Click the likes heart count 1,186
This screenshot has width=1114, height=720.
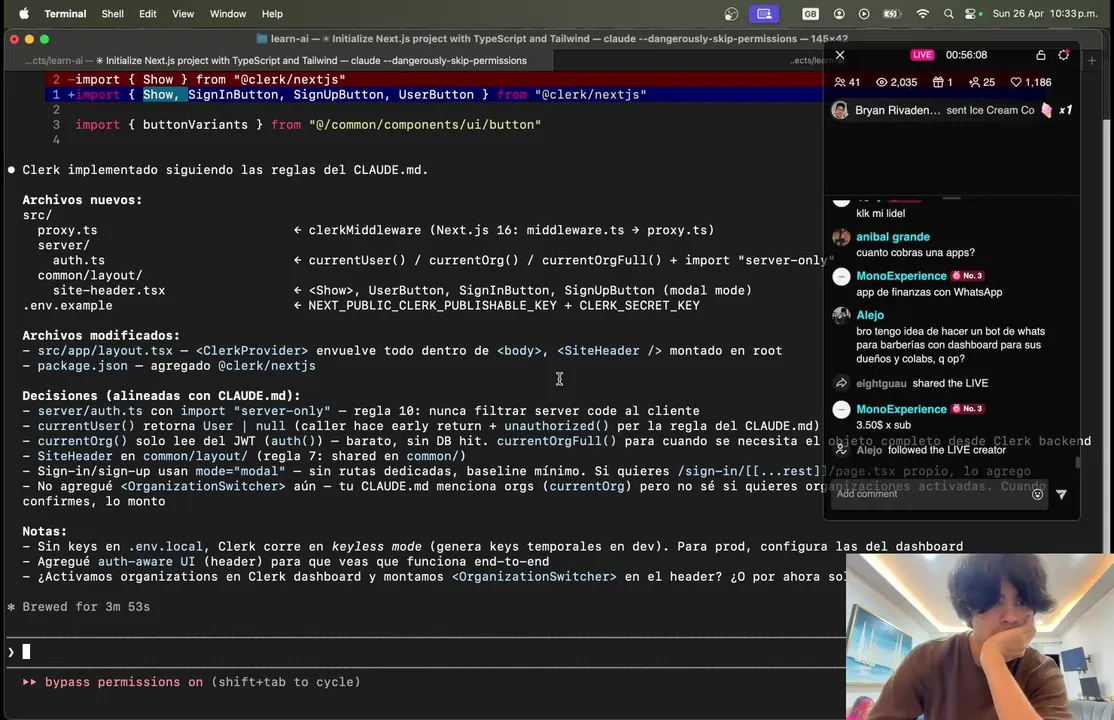(1030, 82)
